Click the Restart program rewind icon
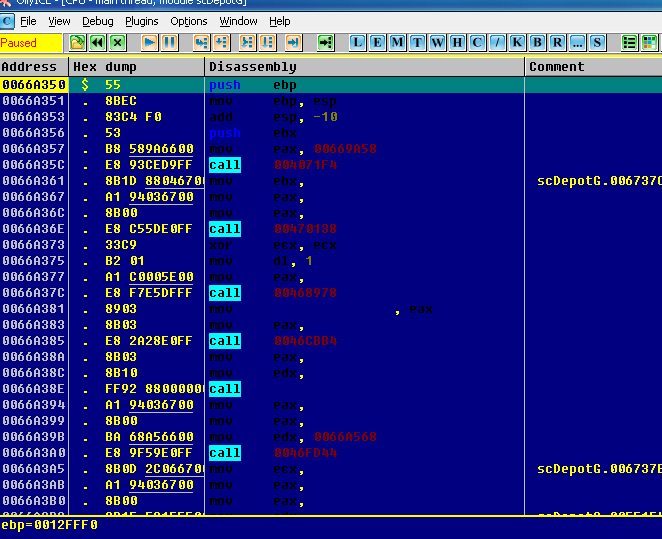Viewport: 662px width, 539px height. [98, 43]
